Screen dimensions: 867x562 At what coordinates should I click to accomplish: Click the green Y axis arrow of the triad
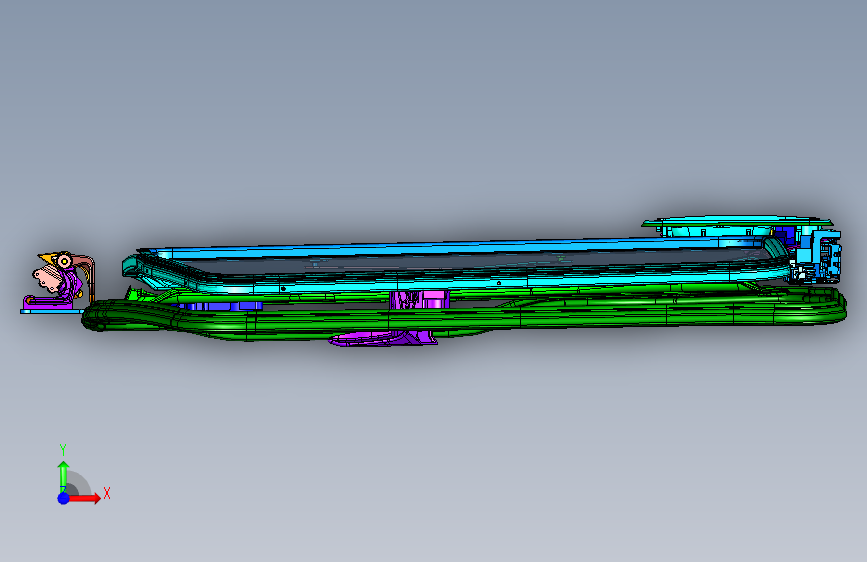tap(63, 476)
